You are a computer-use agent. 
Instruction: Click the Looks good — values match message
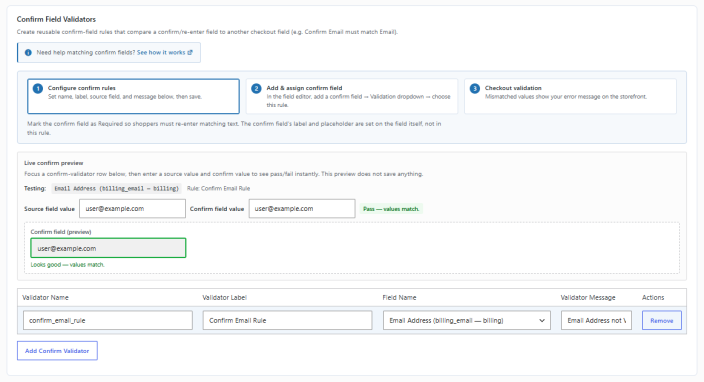(x=67, y=265)
